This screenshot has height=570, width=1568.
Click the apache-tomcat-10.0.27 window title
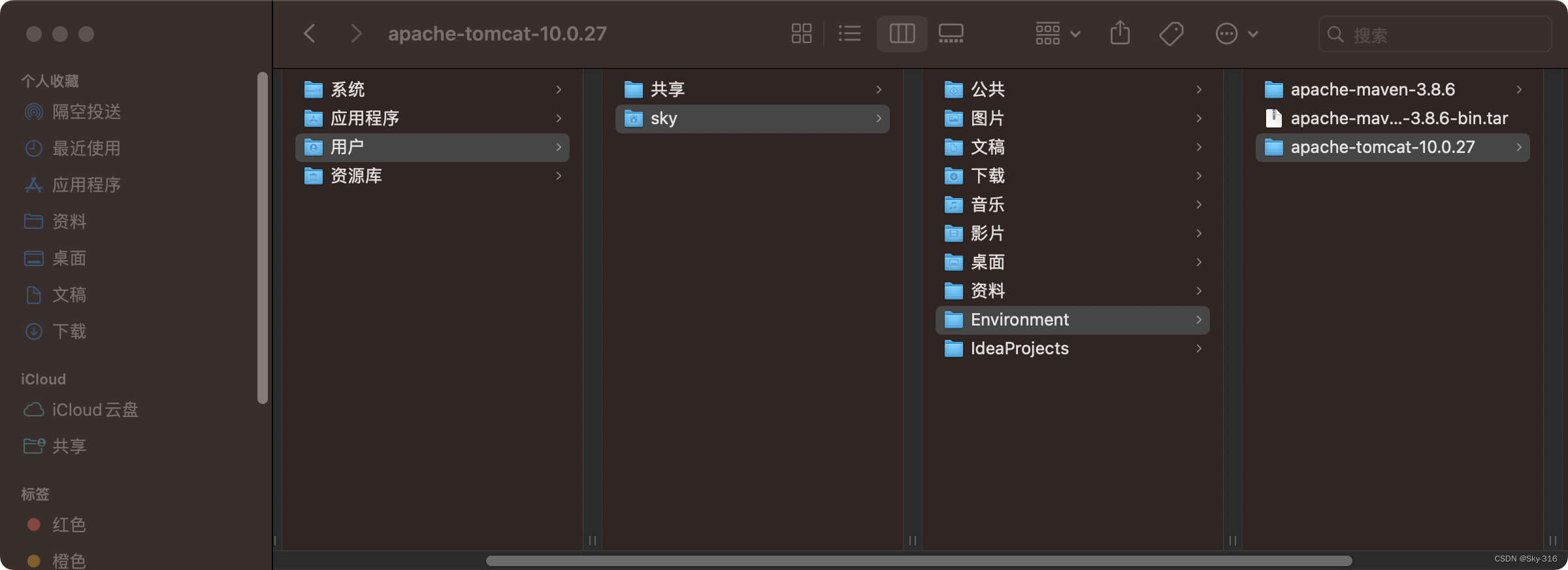click(x=497, y=33)
